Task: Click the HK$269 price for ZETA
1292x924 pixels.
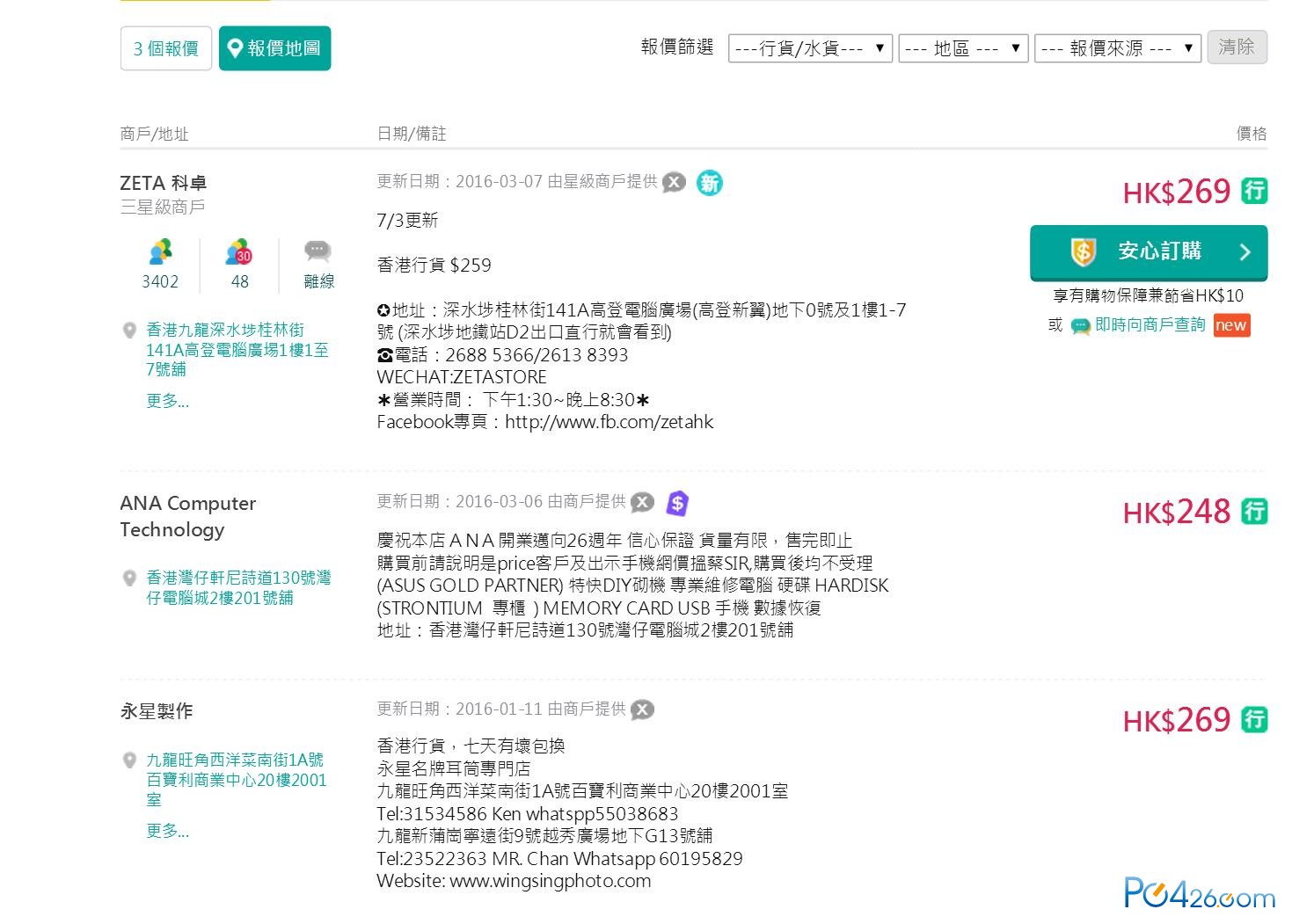Action: point(1177,191)
